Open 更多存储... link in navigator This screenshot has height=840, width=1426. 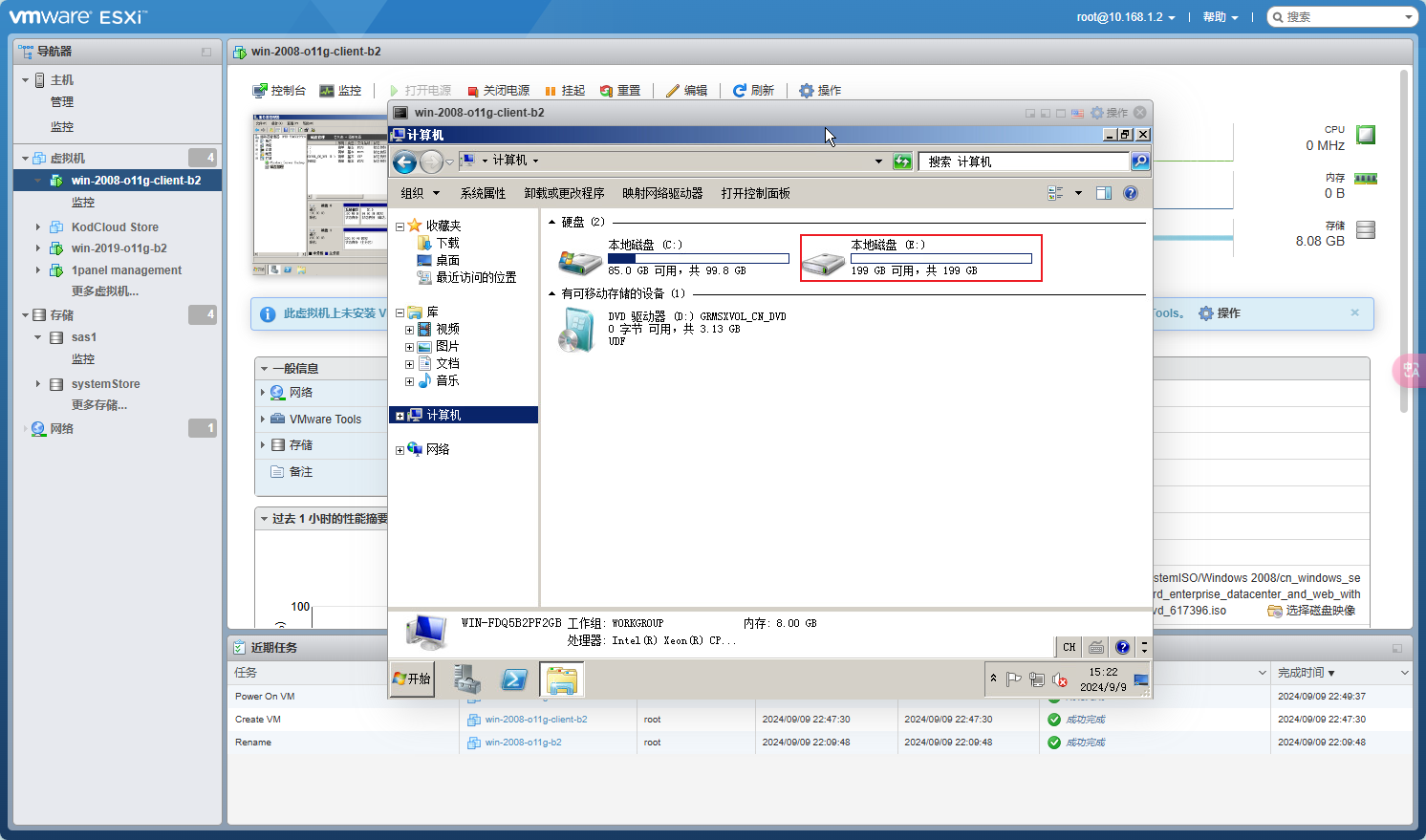[99, 405]
